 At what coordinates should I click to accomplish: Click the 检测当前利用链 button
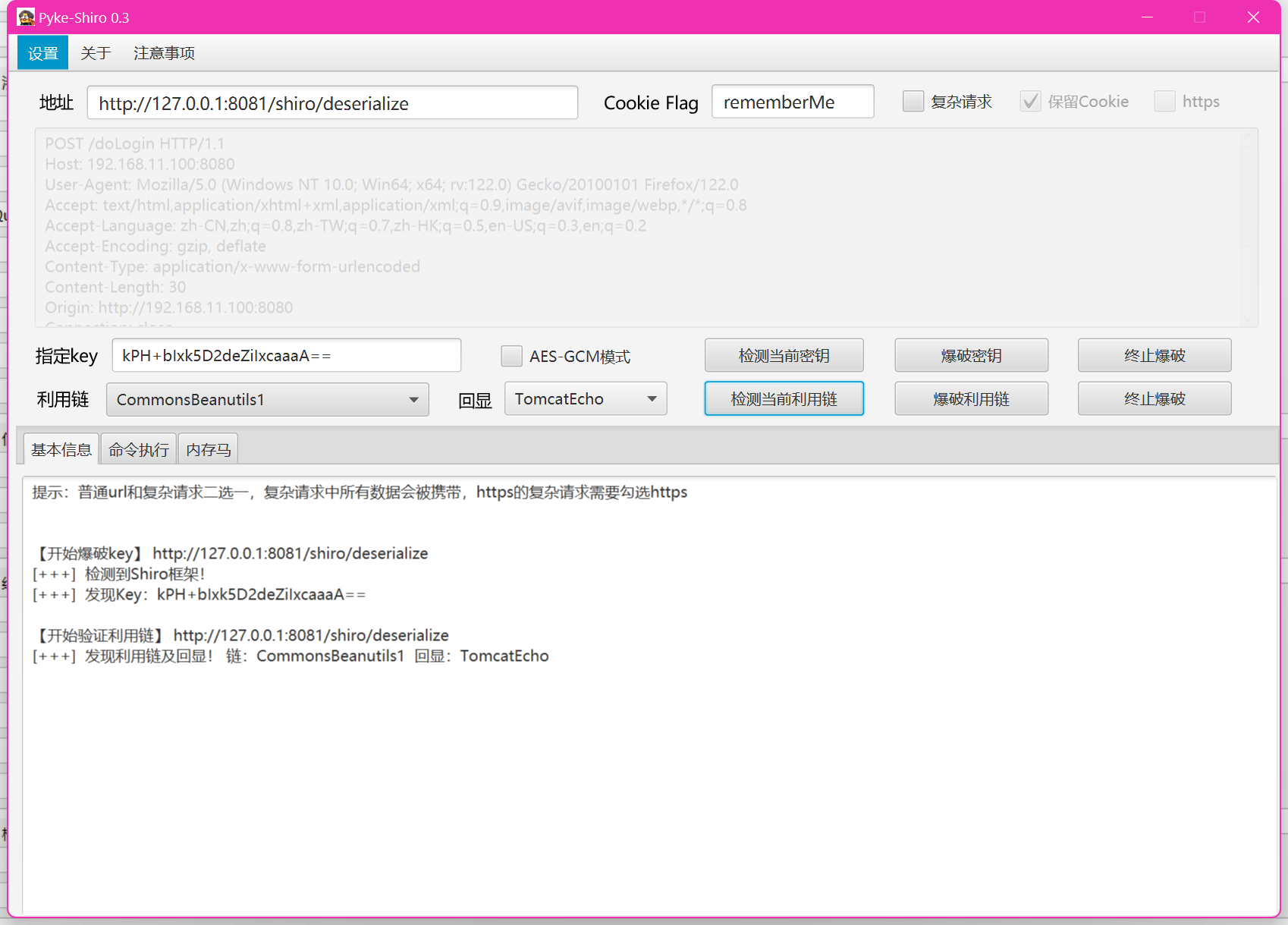pos(784,398)
